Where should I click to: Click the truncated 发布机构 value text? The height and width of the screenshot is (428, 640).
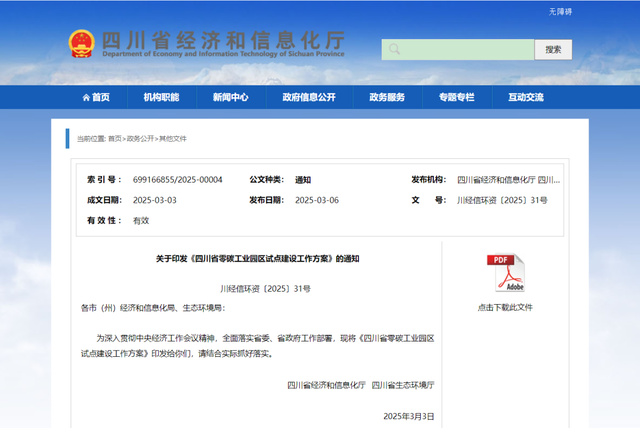(x=508, y=180)
